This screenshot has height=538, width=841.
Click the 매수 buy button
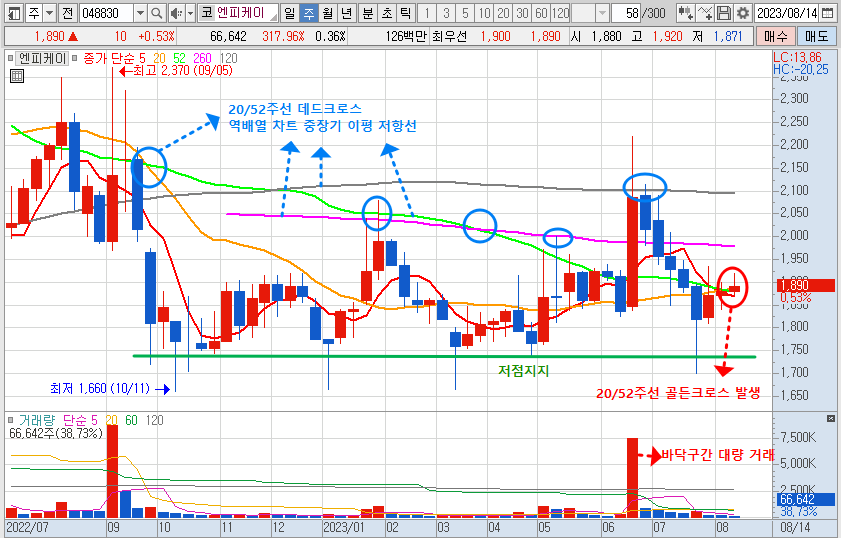776,36
